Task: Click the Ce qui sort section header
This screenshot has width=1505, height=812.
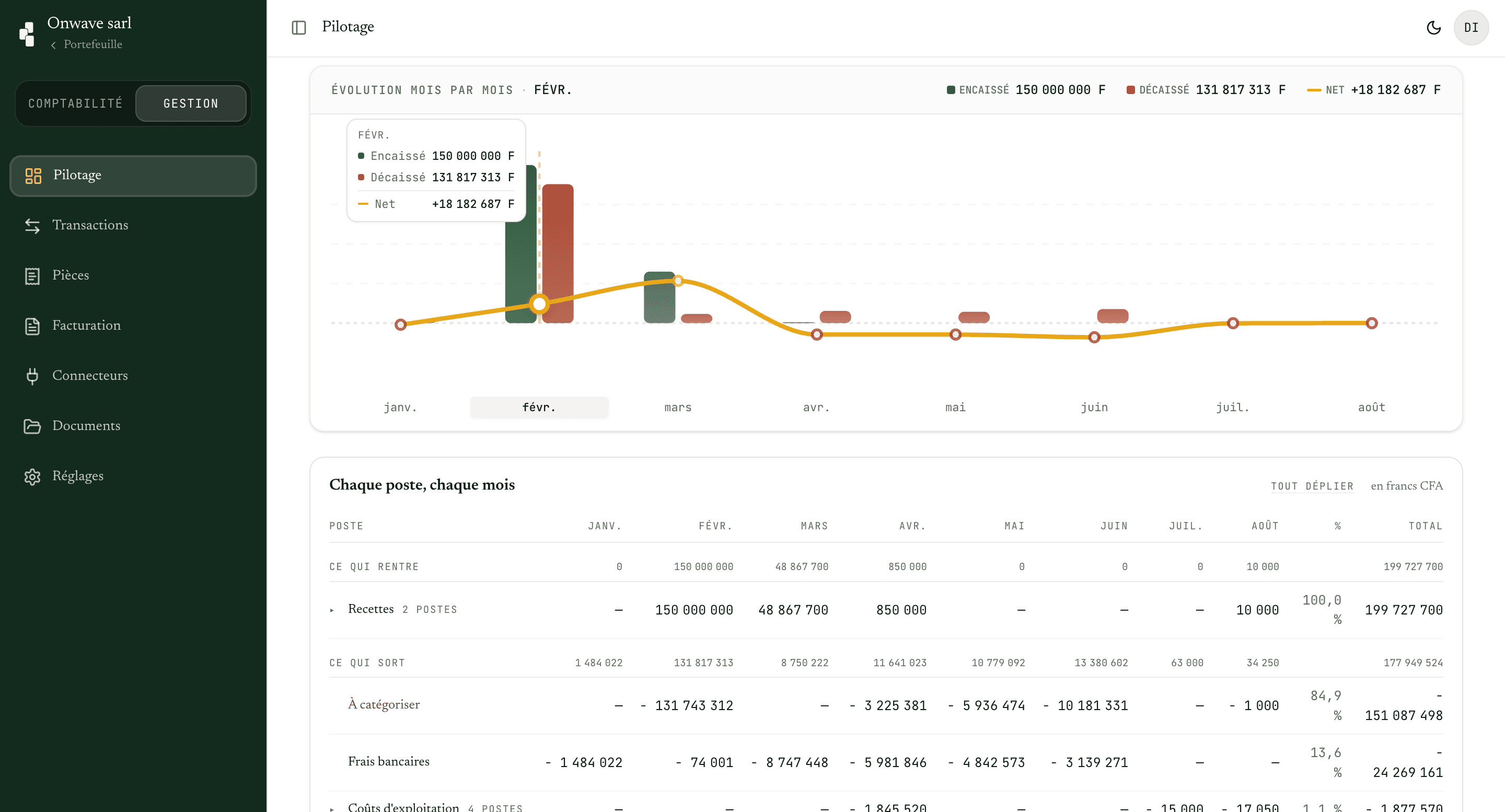Action: click(x=367, y=663)
